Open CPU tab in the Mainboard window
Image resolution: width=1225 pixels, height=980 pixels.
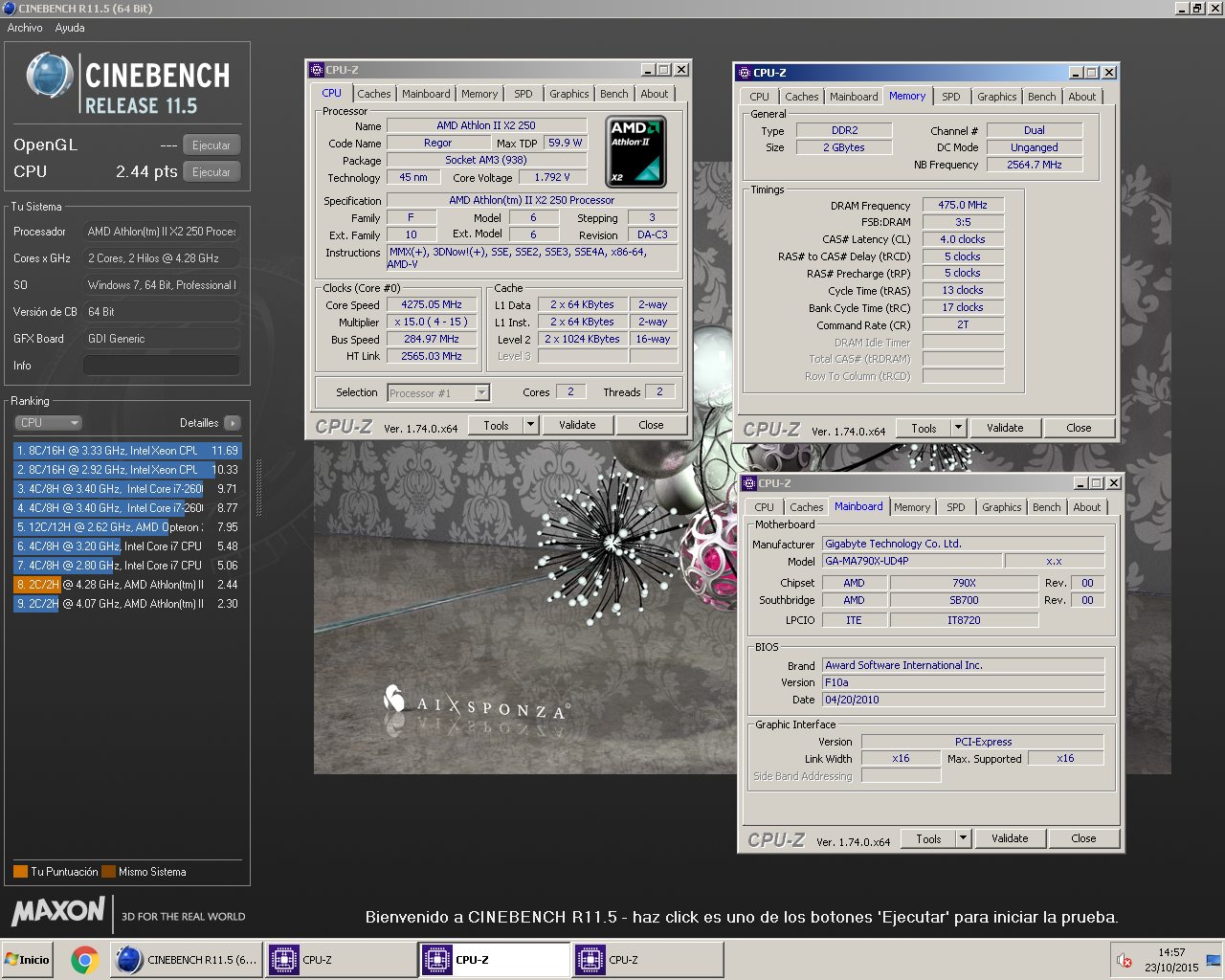[x=764, y=507]
